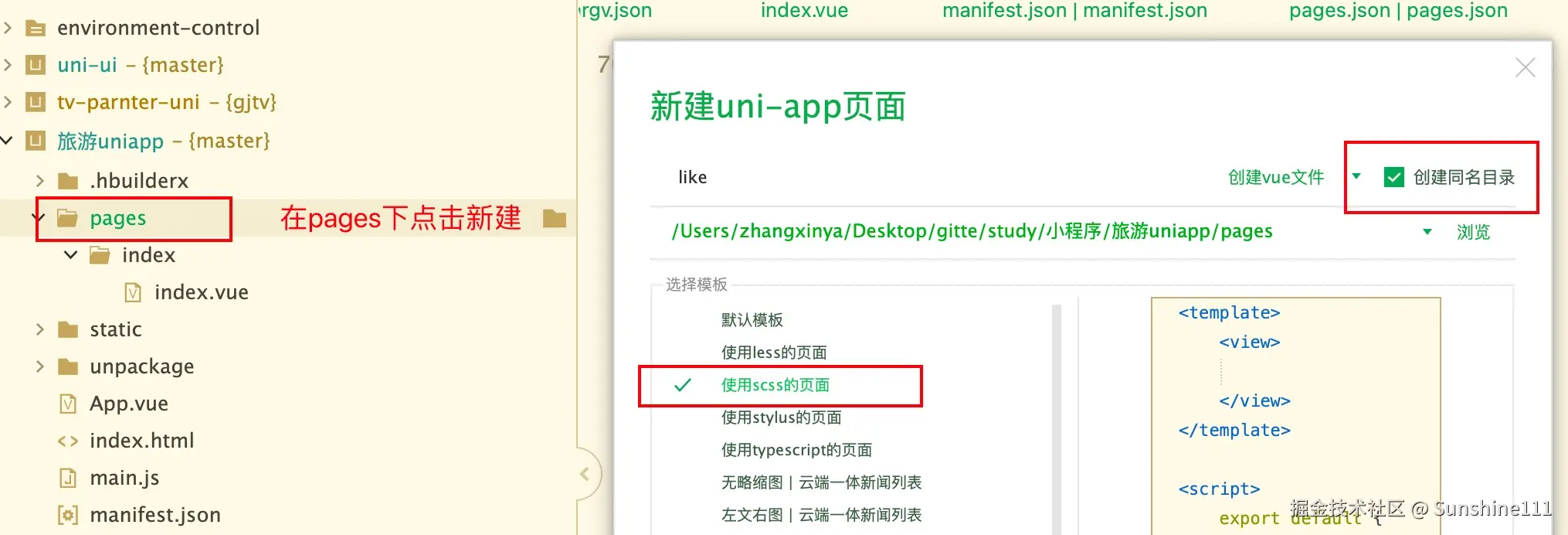Viewport: 1568px width, 535px height.
Task: Expand the uni-ui project node
Action: [8, 65]
